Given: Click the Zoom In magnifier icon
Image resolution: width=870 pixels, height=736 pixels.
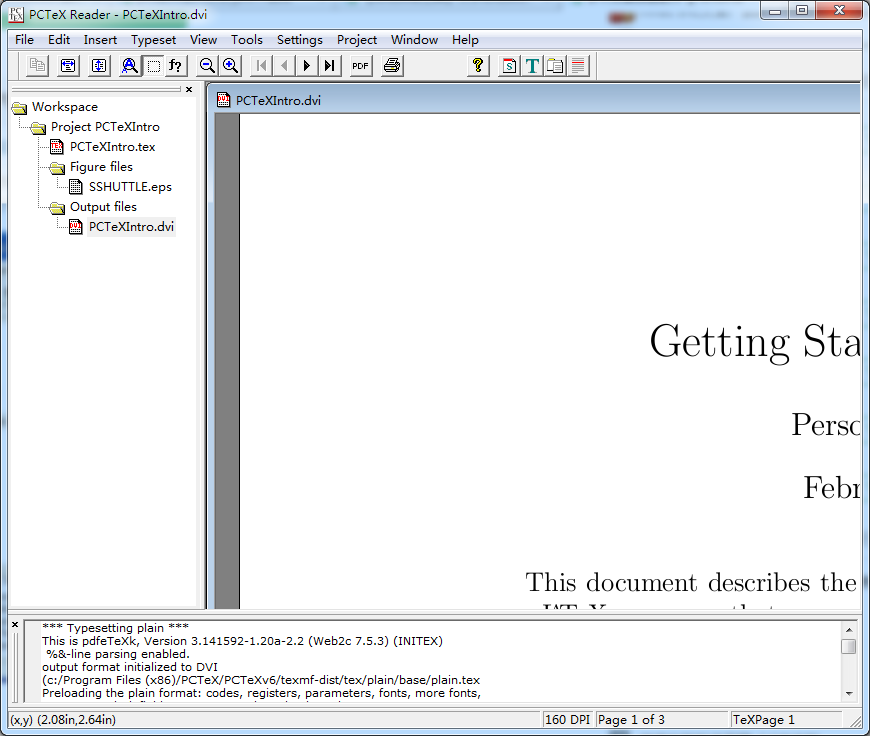Looking at the screenshot, I should pyautogui.click(x=230, y=65).
